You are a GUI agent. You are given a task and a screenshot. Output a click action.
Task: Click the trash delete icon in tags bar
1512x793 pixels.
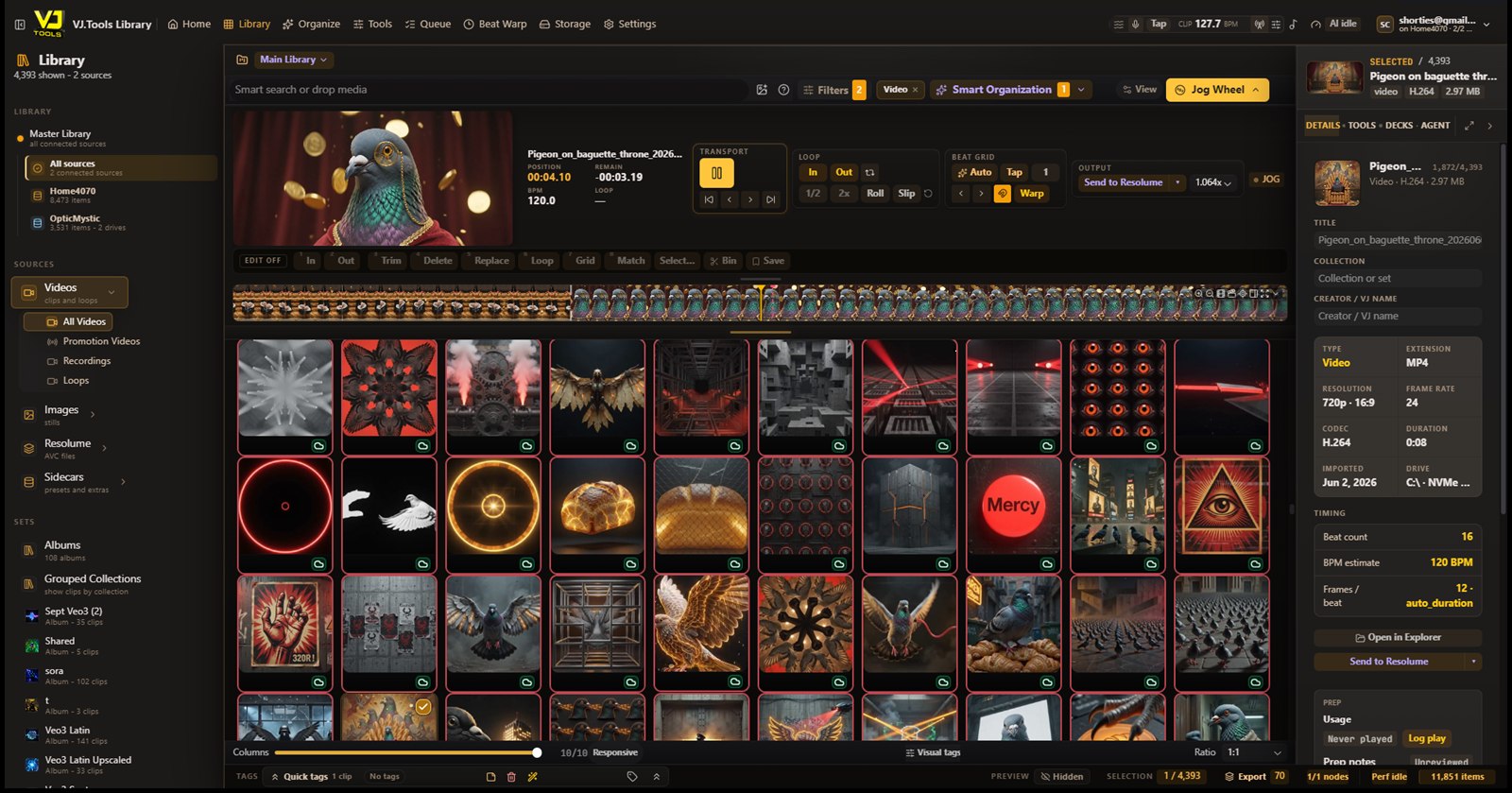[511, 776]
